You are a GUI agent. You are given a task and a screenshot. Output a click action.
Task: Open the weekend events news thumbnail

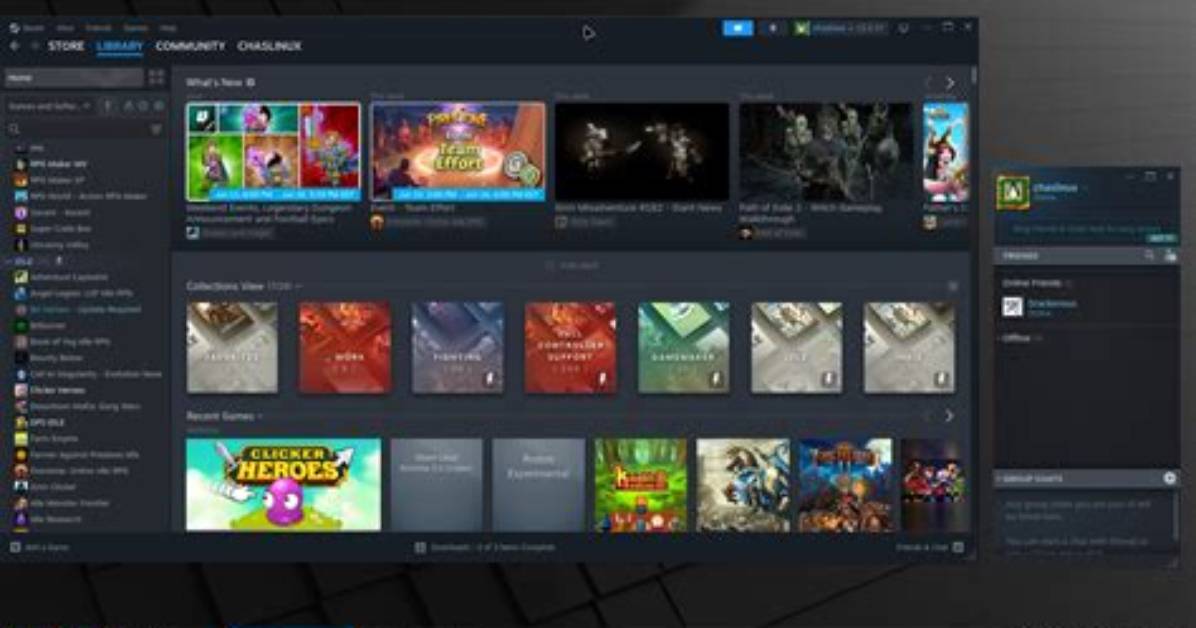click(x=273, y=152)
